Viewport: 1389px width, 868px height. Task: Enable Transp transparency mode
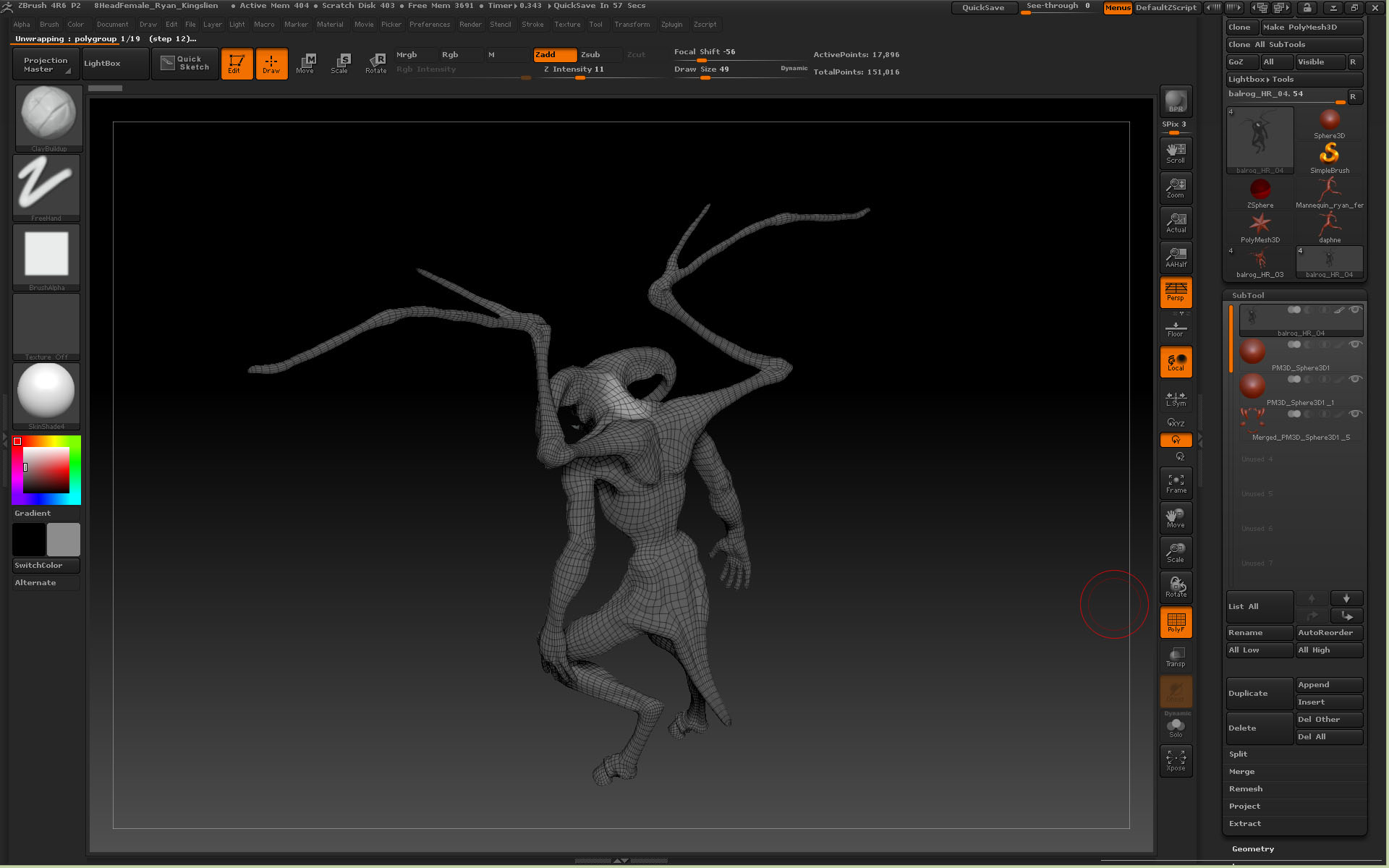[x=1176, y=657]
